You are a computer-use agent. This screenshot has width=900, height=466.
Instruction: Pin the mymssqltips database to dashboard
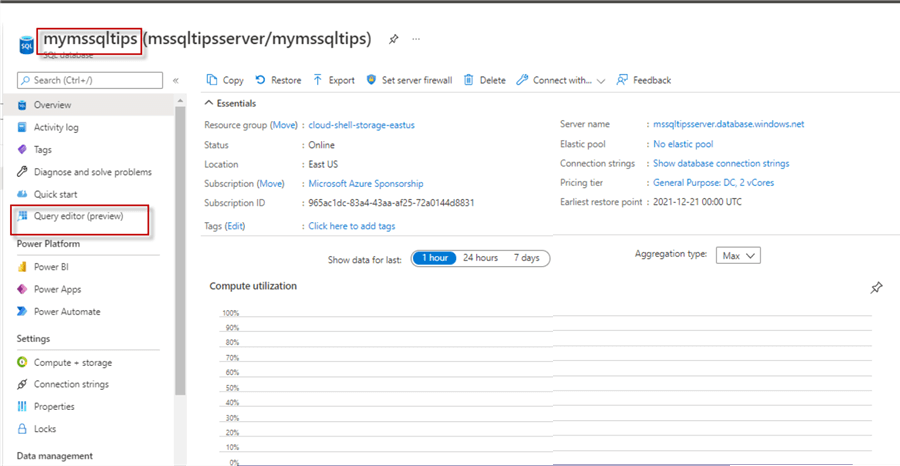click(x=393, y=40)
